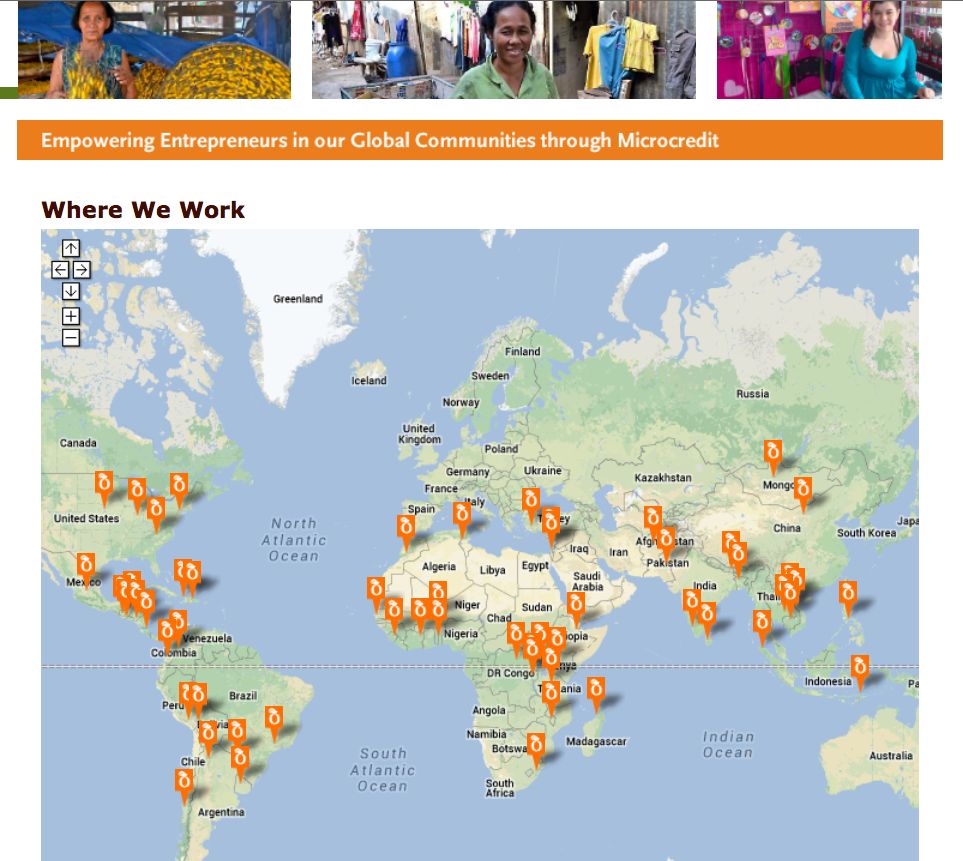Open the marker near the Philippines
The width and height of the screenshot is (963, 861).
click(x=847, y=595)
